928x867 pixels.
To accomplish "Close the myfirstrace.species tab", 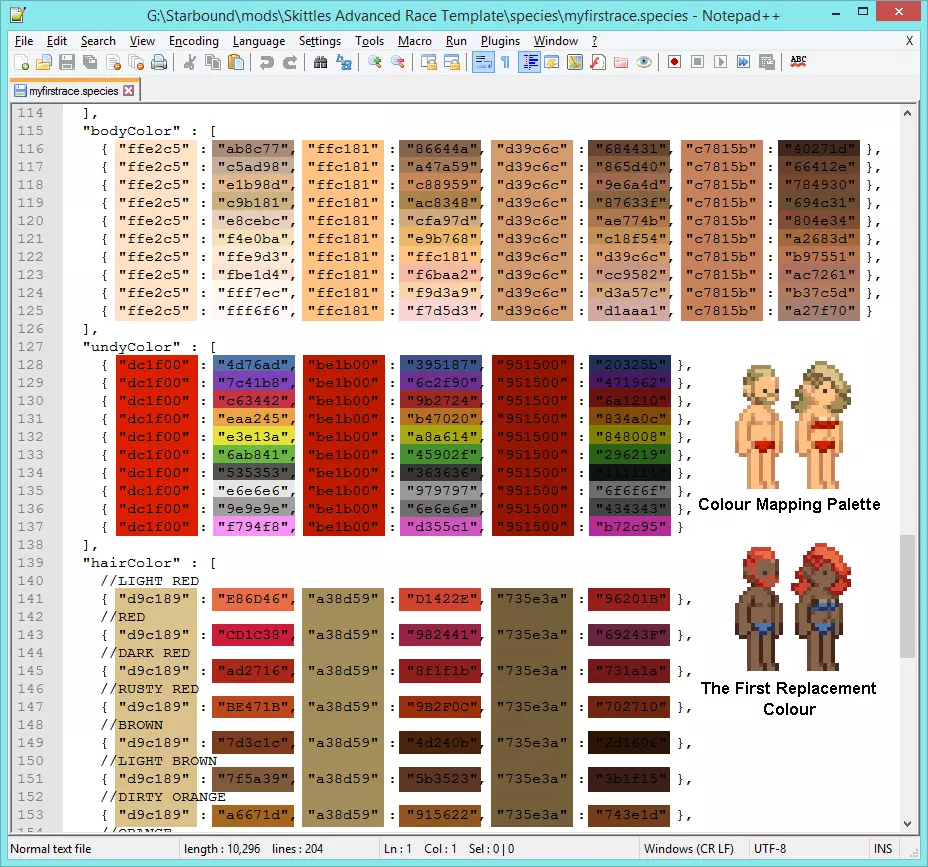I will coord(128,91).
